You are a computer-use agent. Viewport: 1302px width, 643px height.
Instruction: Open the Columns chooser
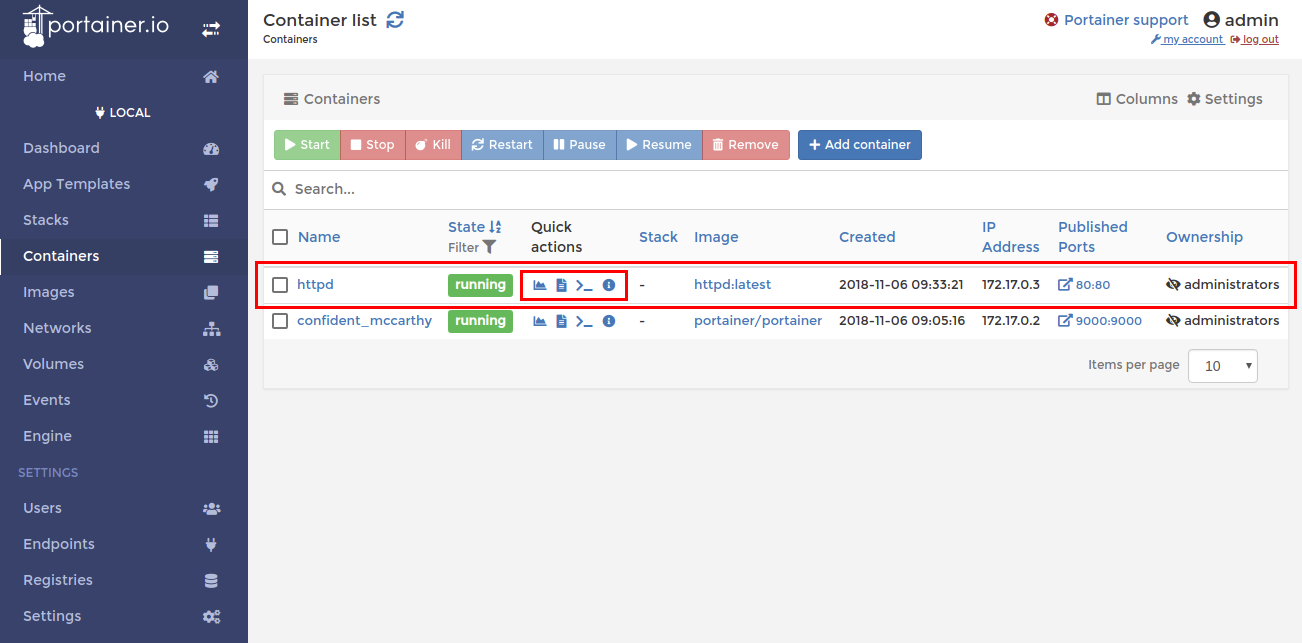[x=1137, y=99]
